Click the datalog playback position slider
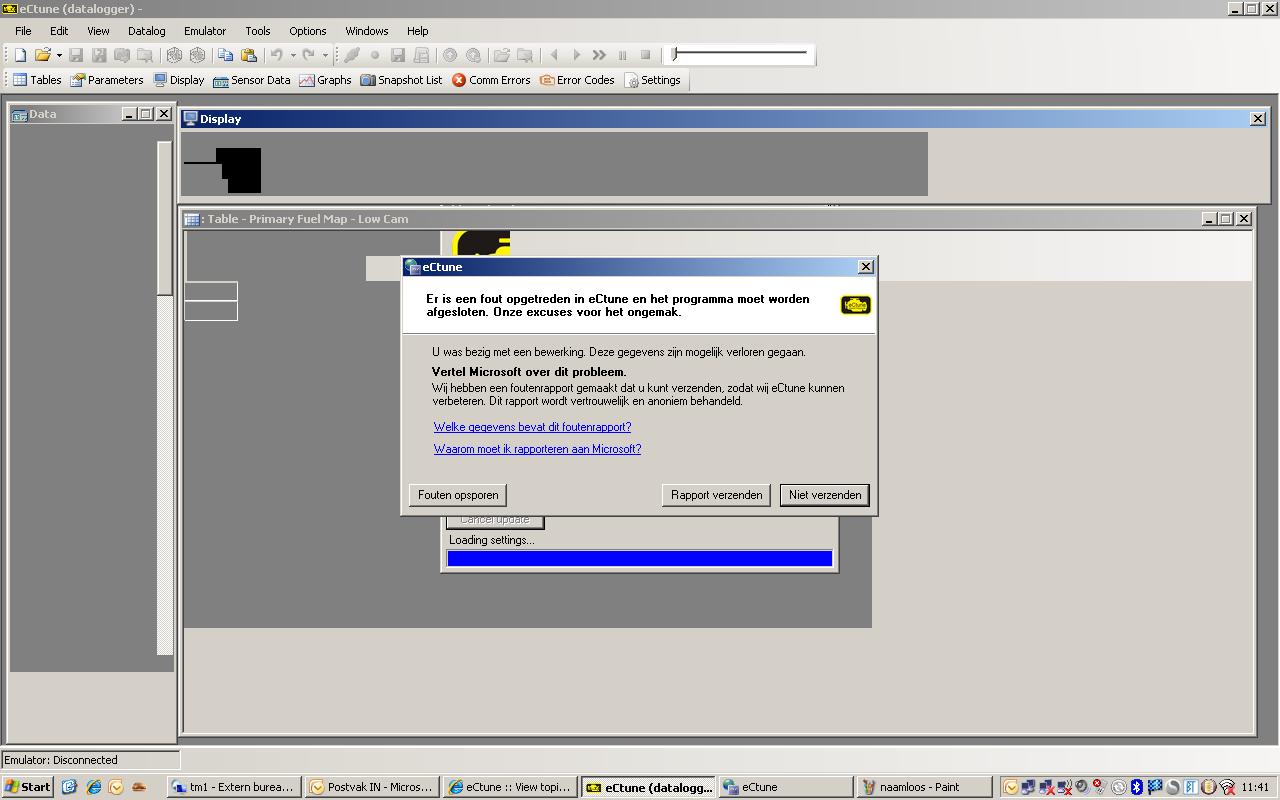 740,54
